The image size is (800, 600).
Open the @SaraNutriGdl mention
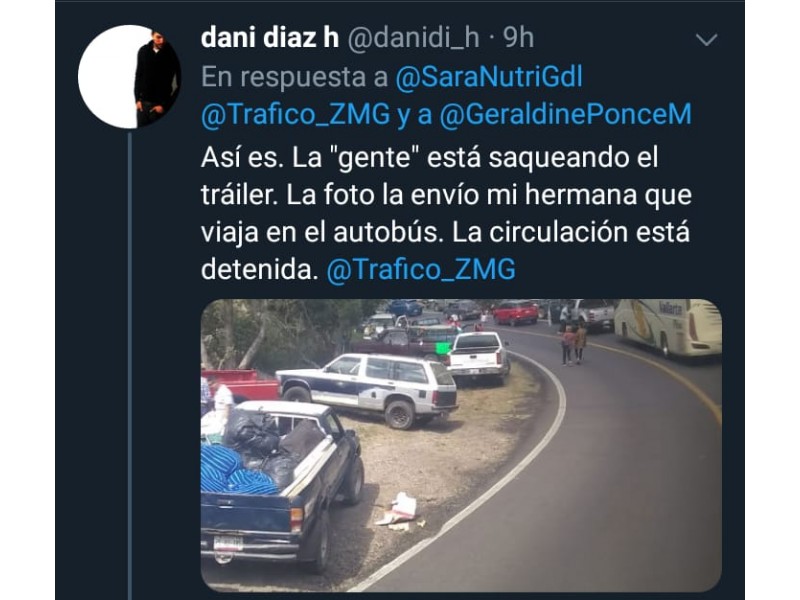click(x=489, y=77)
